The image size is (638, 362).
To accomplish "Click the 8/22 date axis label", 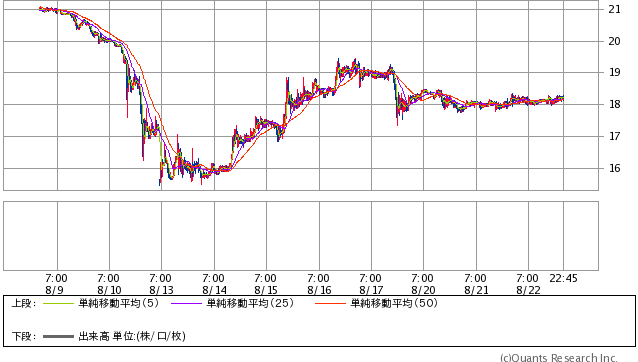I will pos(528,290).
